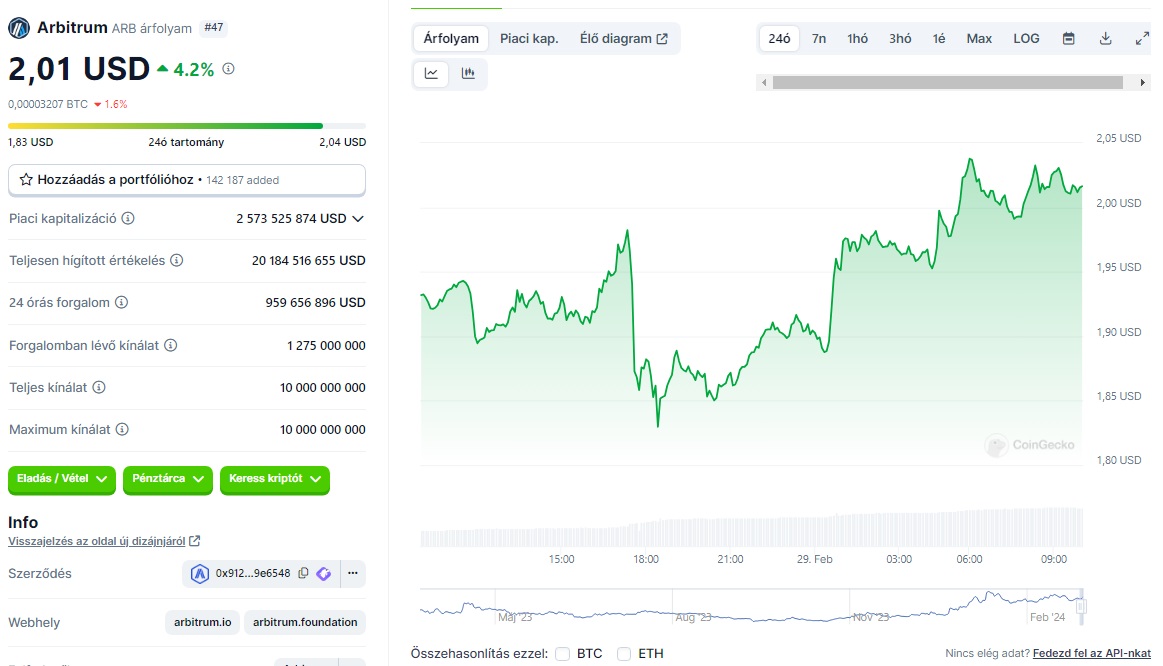Click the 2,01 USD price value
The width and height of the screenshot is (1163, 666).
[79, 69]
